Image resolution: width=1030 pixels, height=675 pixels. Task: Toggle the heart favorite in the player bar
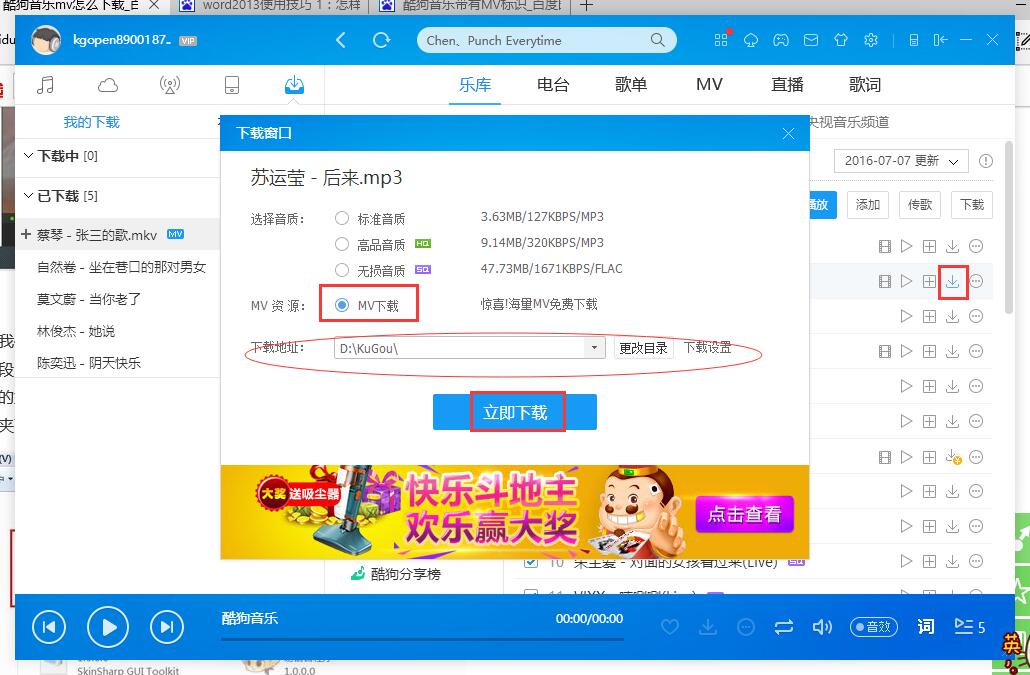(x=670, y=627)
